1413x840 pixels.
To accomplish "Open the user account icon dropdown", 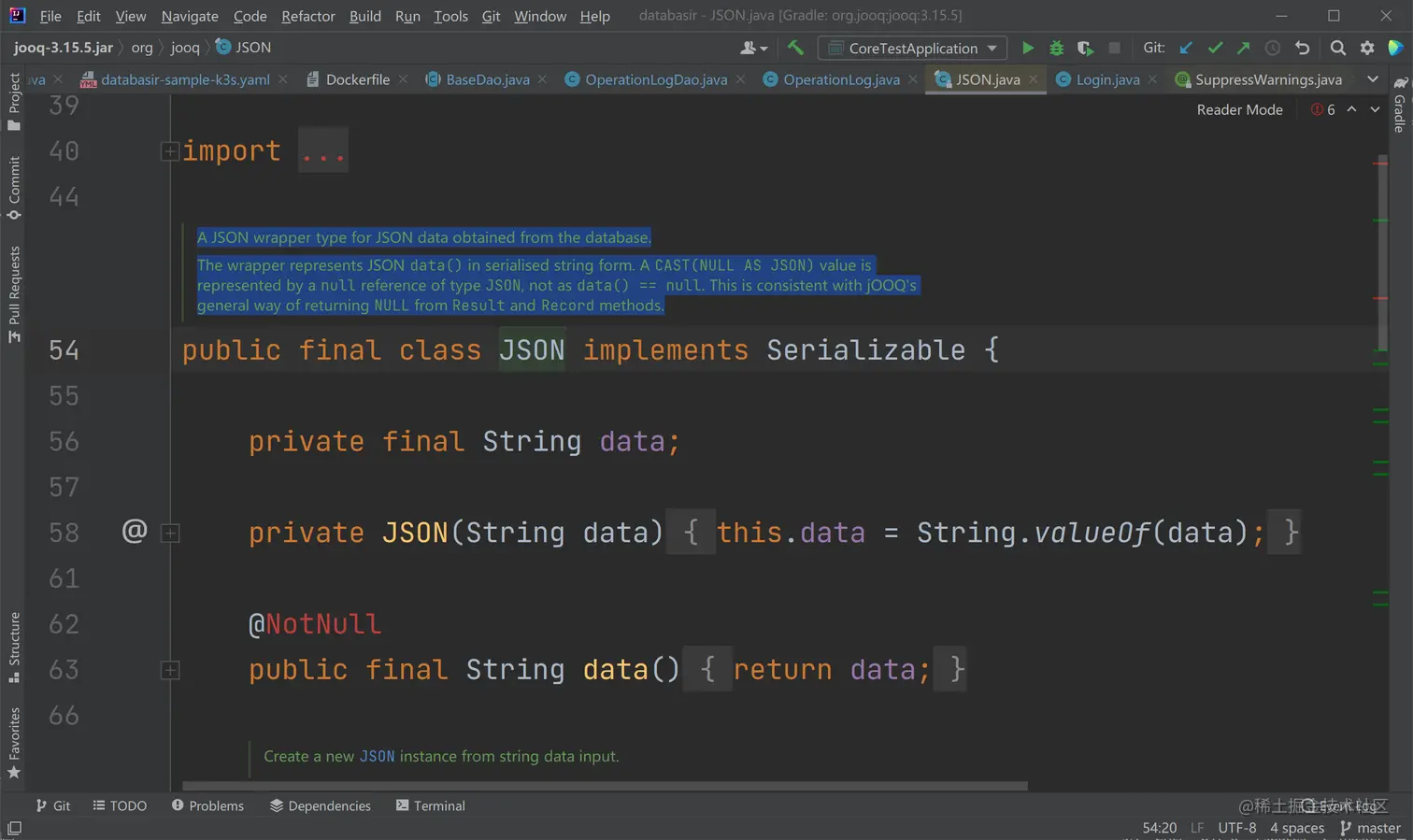I will 753,48.
